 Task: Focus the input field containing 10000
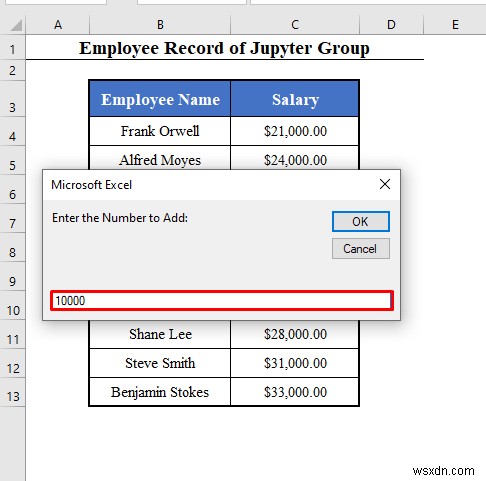[222, 301]
